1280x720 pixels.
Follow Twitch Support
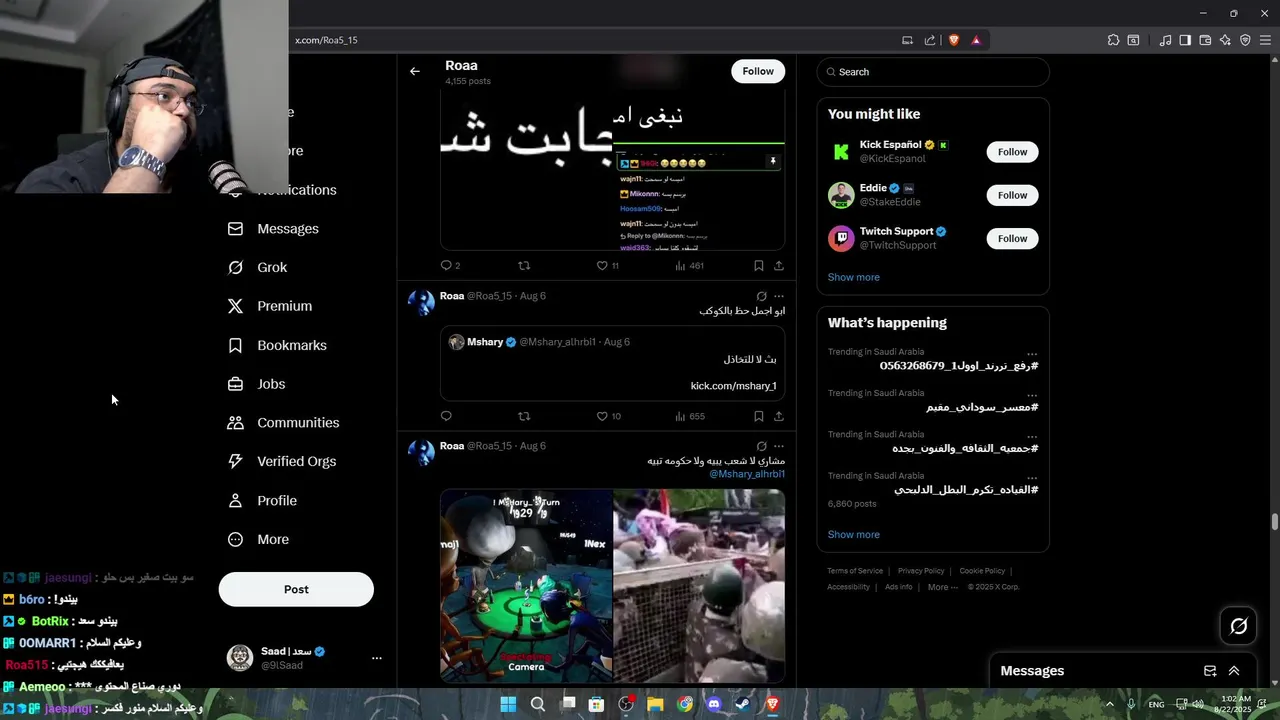[1012, 238]
